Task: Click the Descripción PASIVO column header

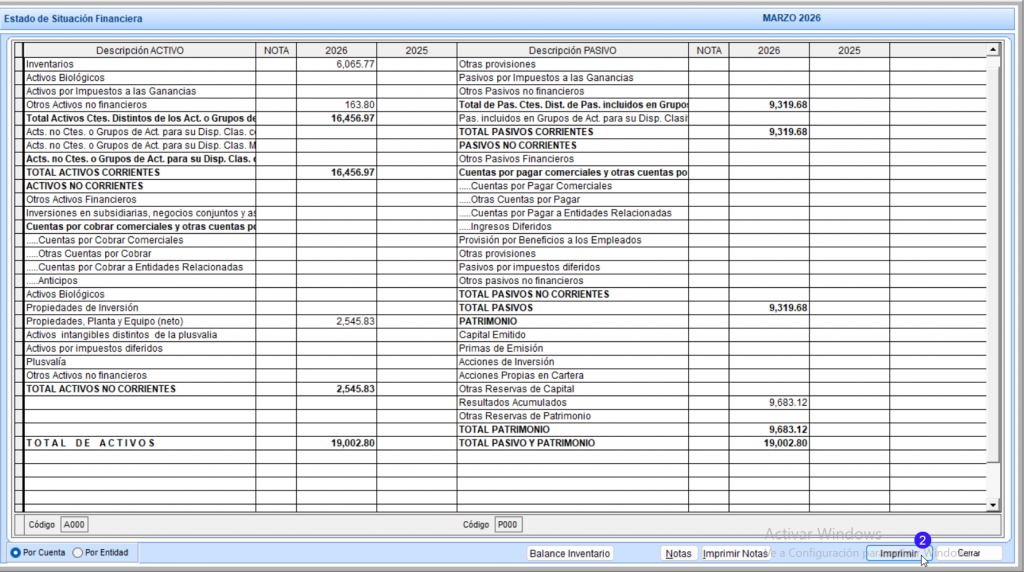Action: (x=573, y=50)
